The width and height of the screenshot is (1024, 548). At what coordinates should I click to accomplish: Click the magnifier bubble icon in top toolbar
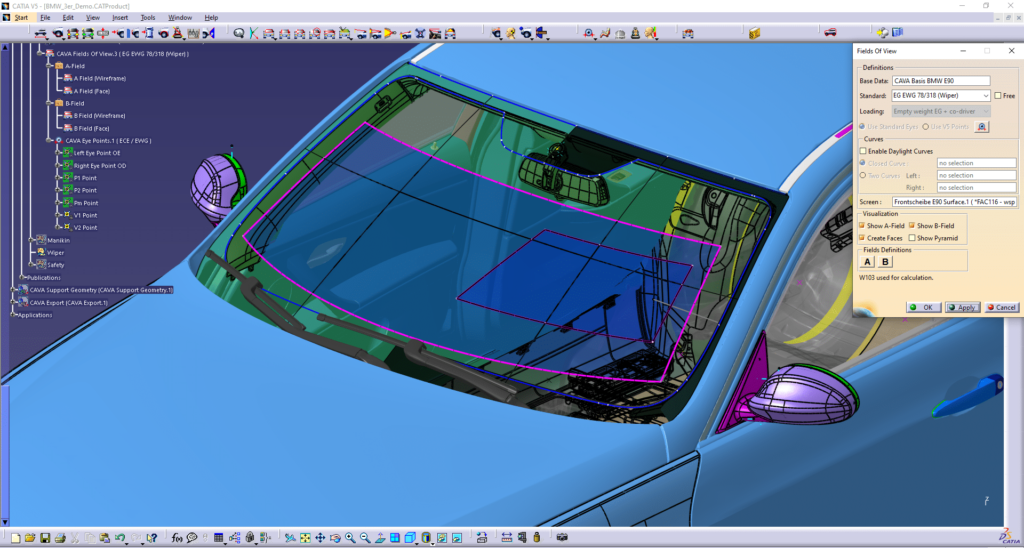239,33
